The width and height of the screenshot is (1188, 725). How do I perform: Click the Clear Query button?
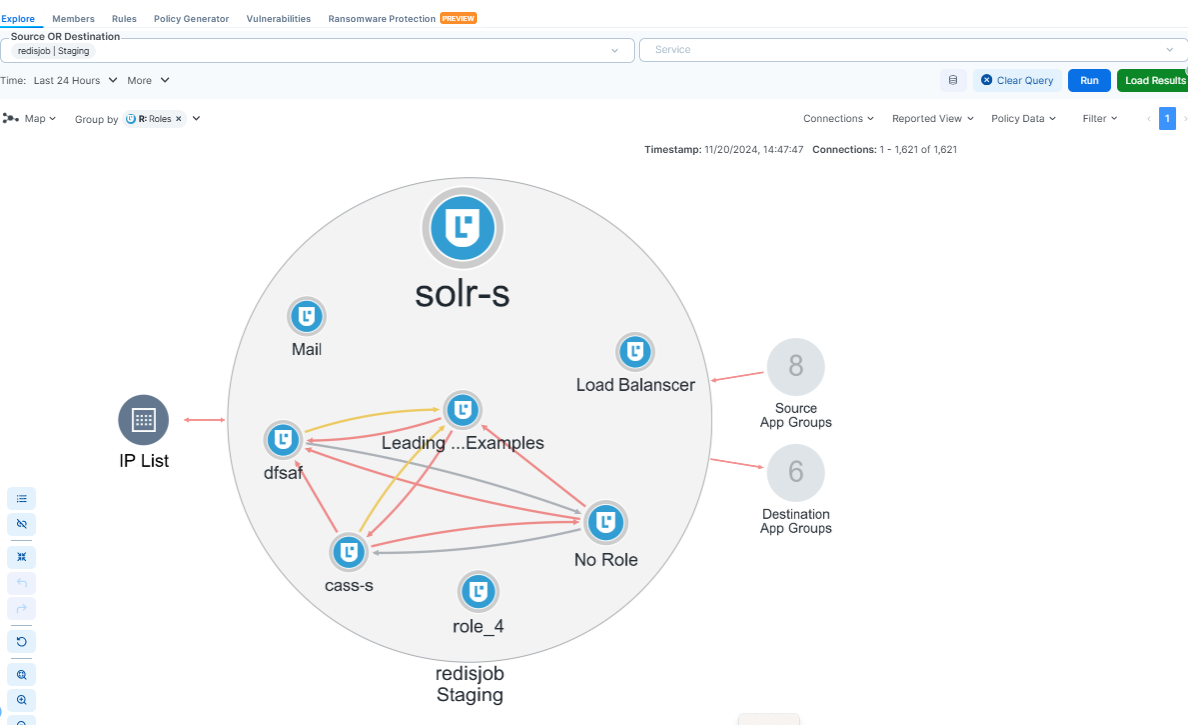tap(1017, 80)
